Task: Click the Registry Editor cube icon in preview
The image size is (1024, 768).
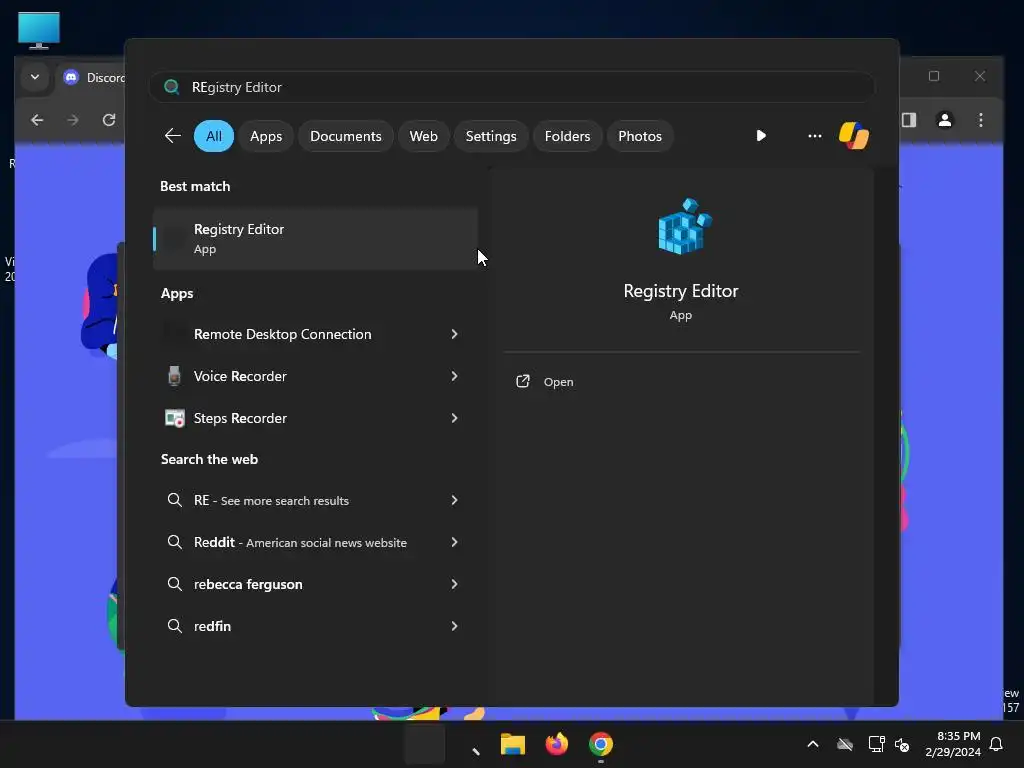Action: pyautogui.click(x=684, y=226)
